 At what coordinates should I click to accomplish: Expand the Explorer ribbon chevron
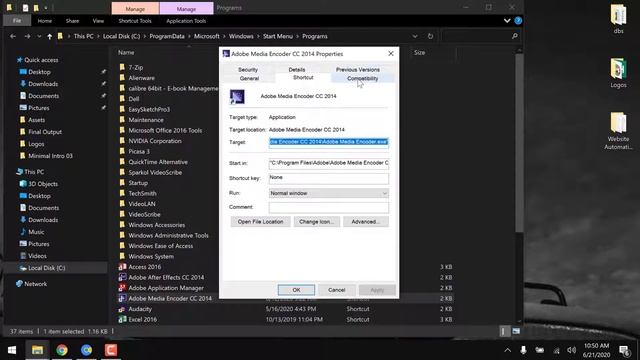point(507,20)
